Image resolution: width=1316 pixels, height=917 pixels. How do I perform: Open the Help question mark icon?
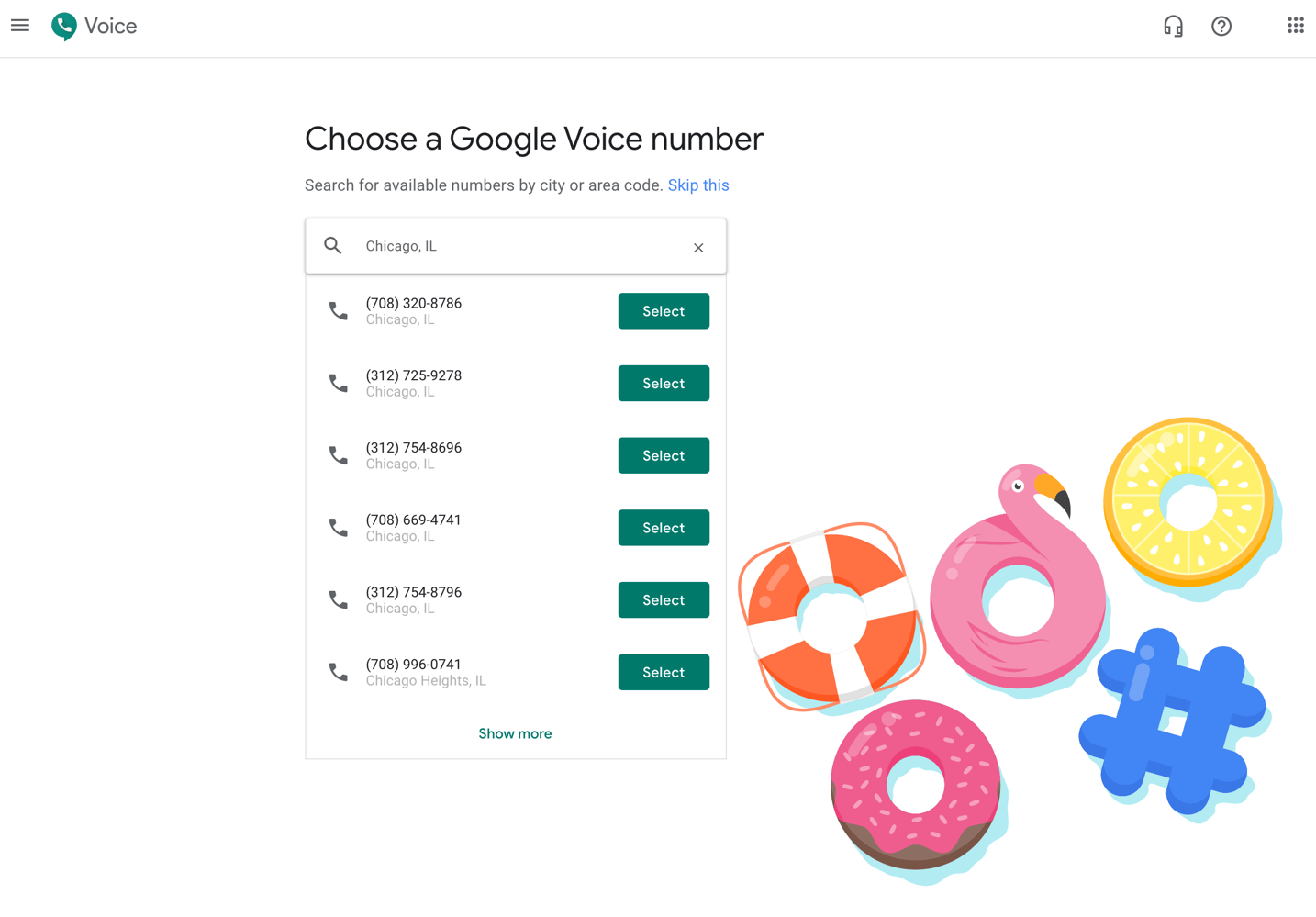(1221, 26)
